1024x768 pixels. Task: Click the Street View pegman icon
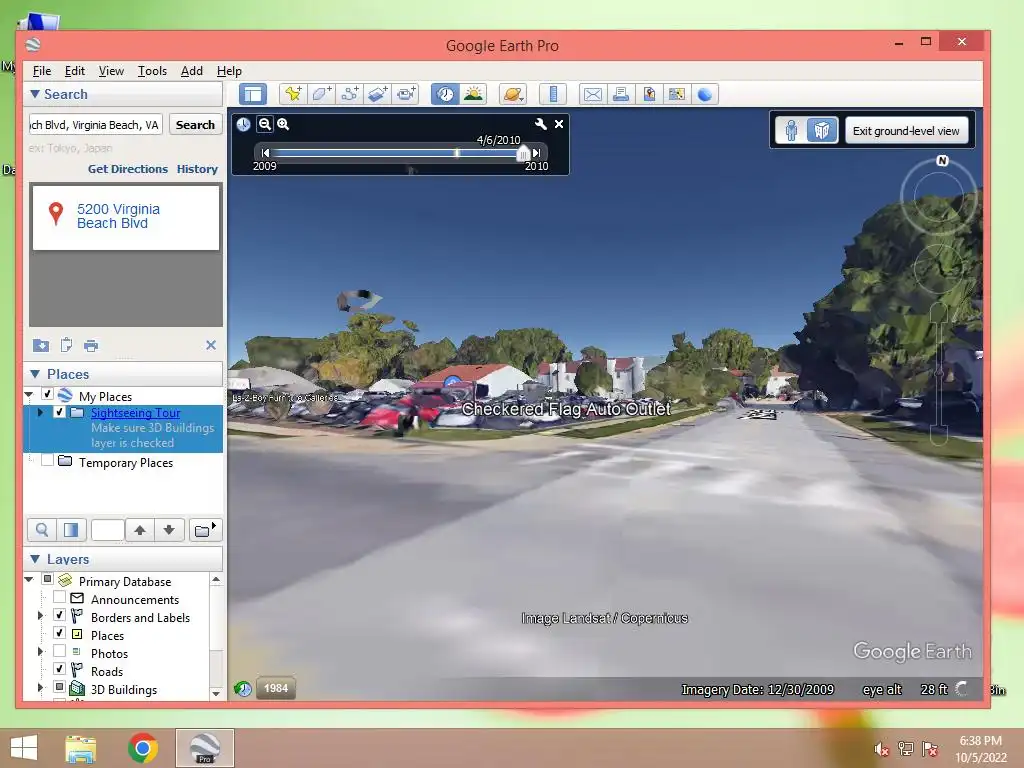792,131
